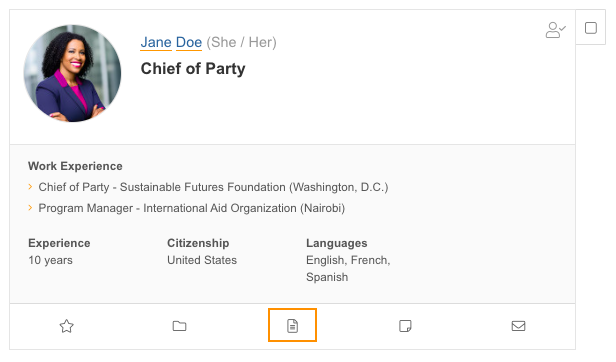Click the sticky note icon
Screen dimensions: 616x362
click(x=405, y=326)
